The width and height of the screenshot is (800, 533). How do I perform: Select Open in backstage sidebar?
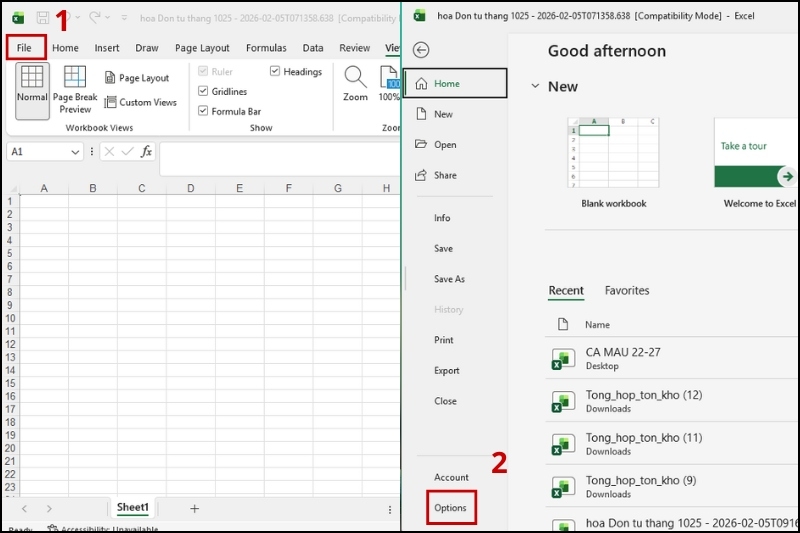click(456, 144)
